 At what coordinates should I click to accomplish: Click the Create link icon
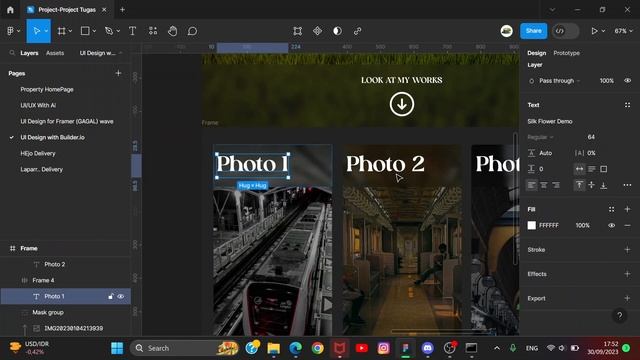[x=358, y=31]
